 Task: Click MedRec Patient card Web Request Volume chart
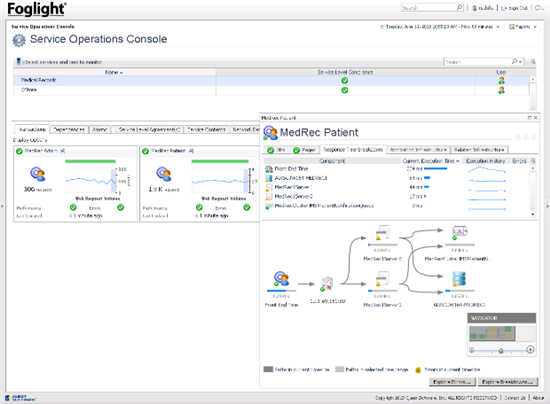[220, 181]
